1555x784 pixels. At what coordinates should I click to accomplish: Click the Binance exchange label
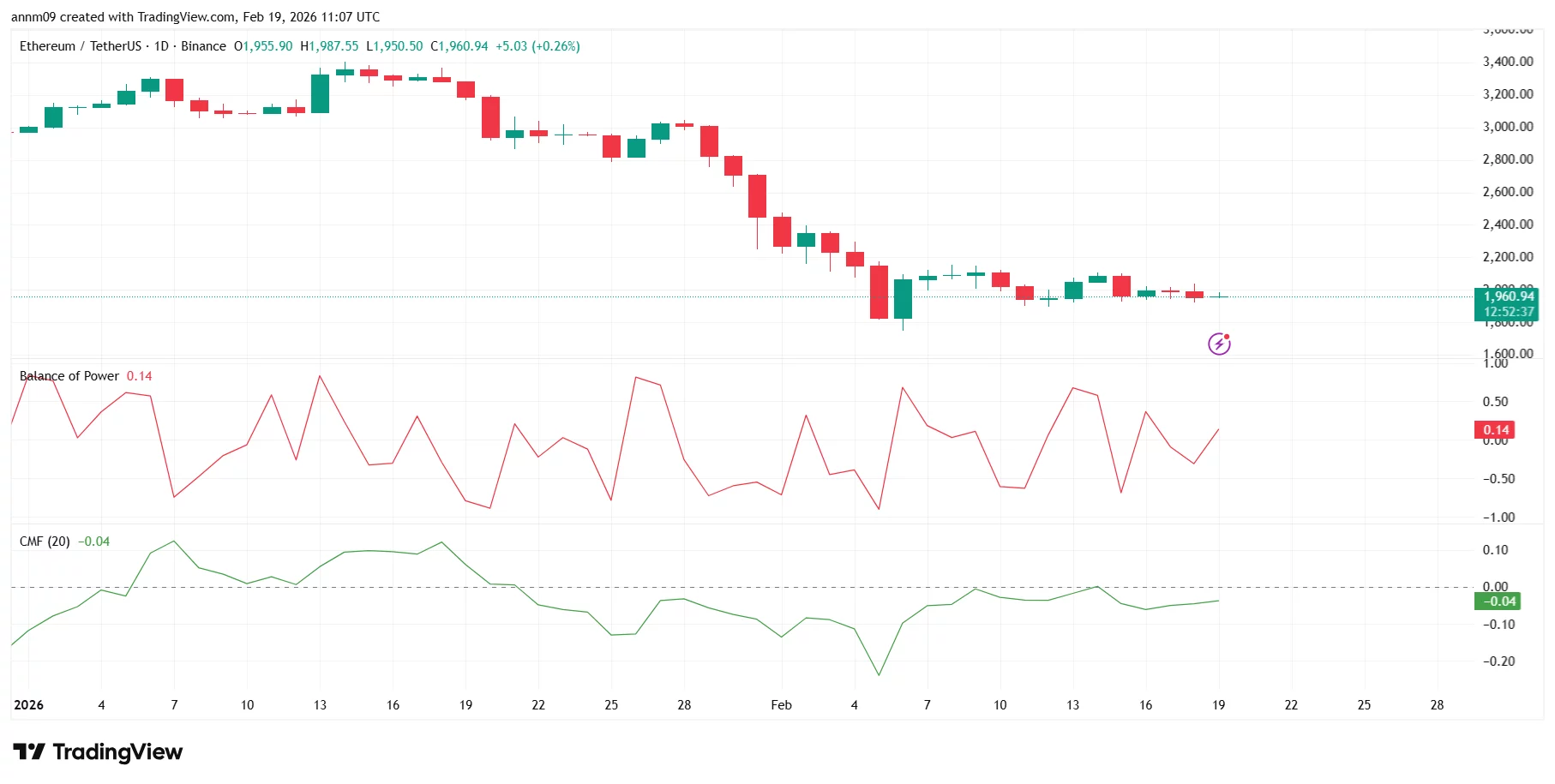click(x=203, y=46)
